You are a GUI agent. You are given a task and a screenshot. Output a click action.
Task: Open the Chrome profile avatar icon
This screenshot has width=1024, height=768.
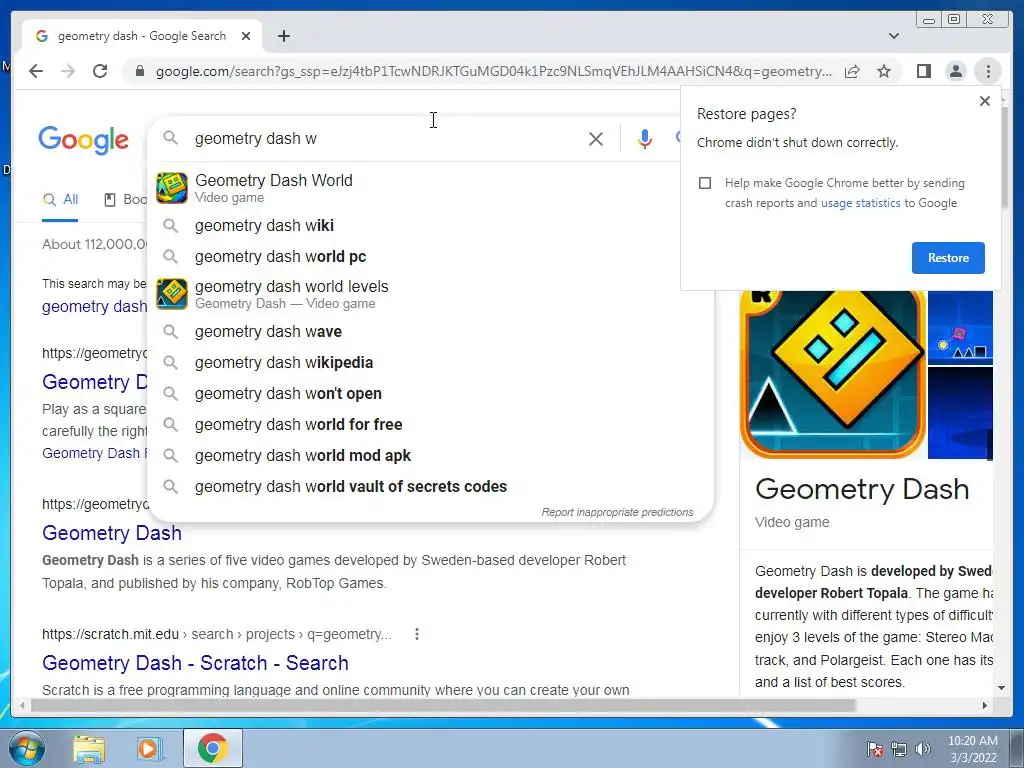click(x=955, y=71)
